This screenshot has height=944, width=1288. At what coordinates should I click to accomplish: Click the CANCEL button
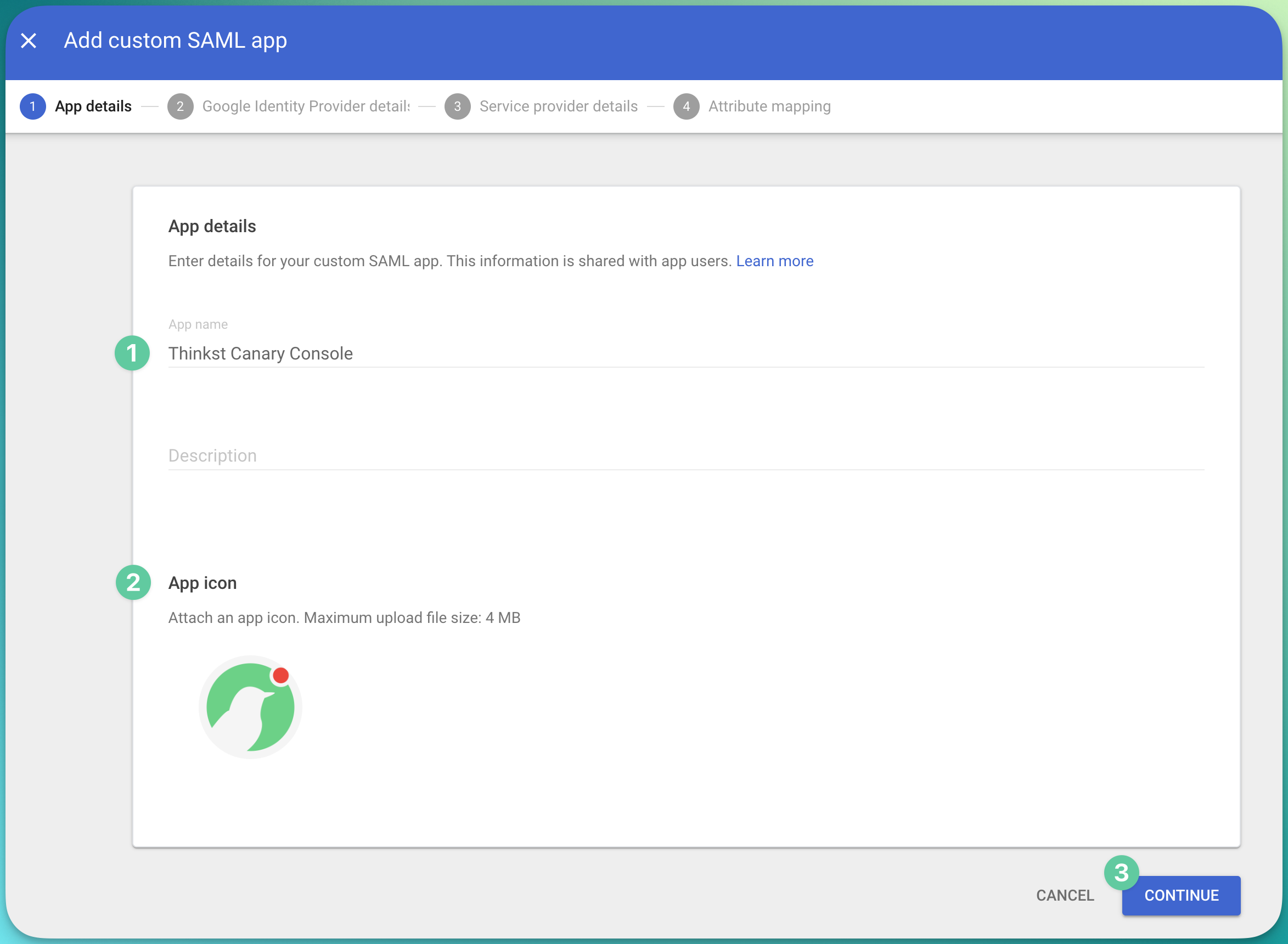pos(1065,896)
